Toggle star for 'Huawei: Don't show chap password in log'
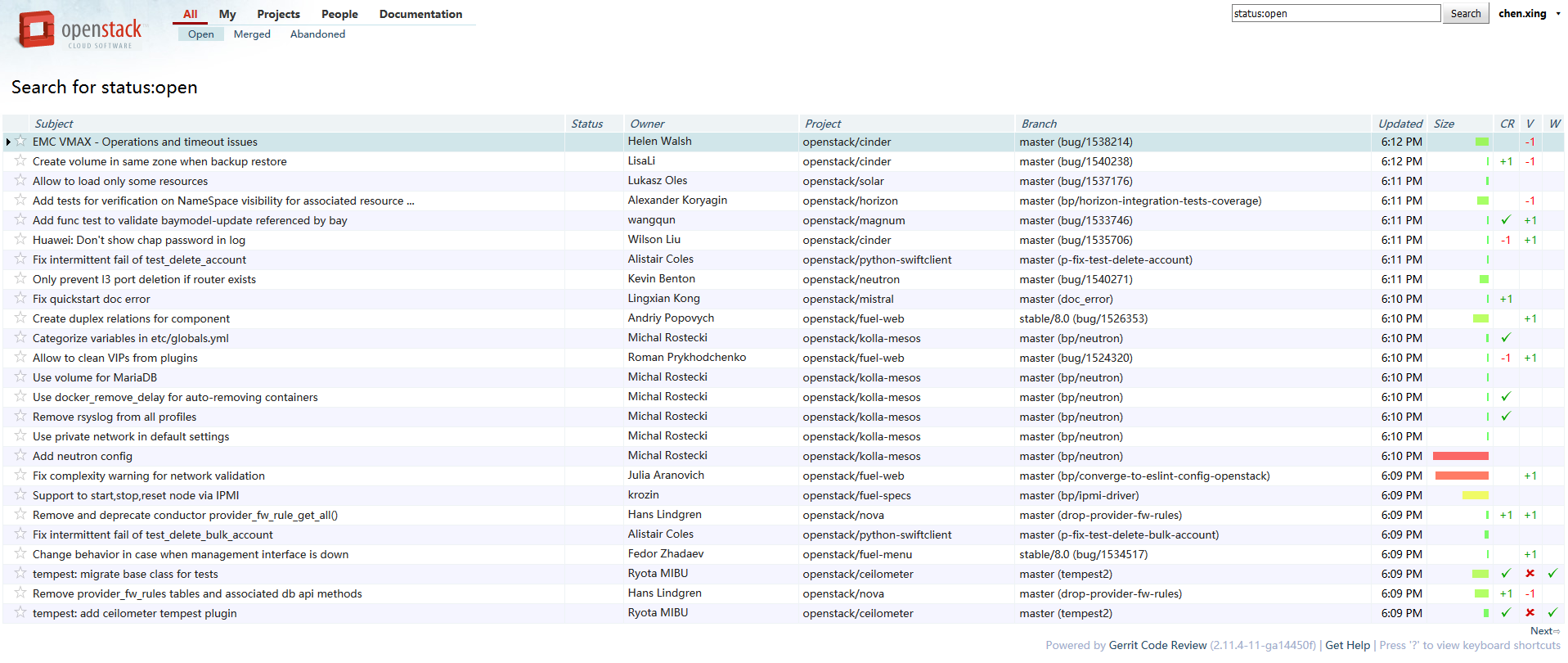The width and height of the screenshot is (1568, 663). (20, 239)
